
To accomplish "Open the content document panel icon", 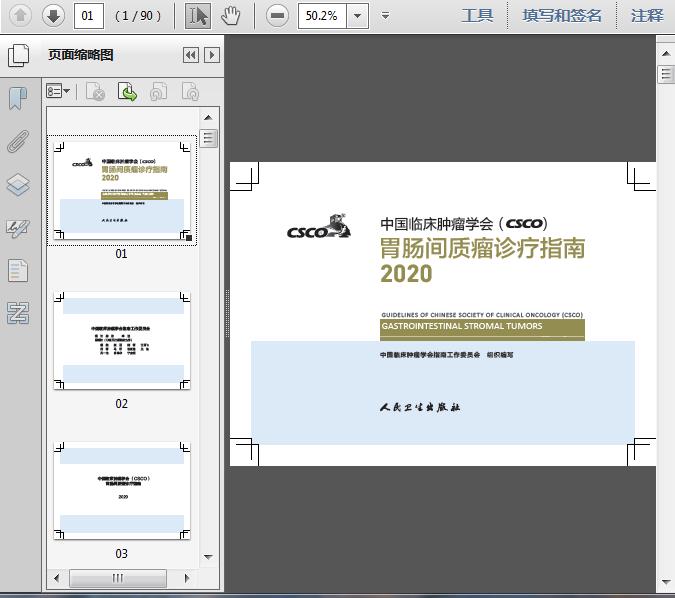I will click(x=18, y=270).
